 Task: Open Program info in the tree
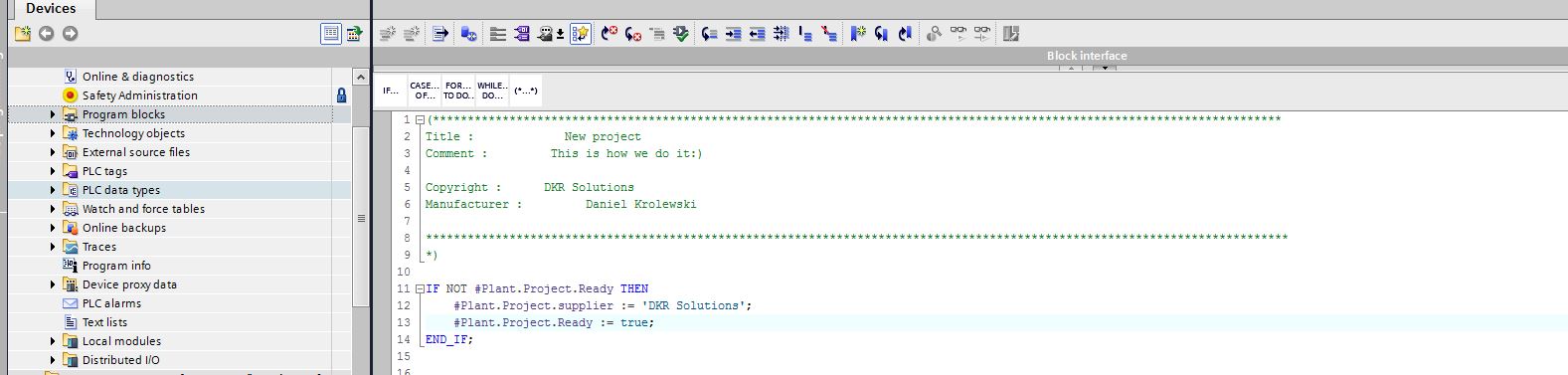116,266
